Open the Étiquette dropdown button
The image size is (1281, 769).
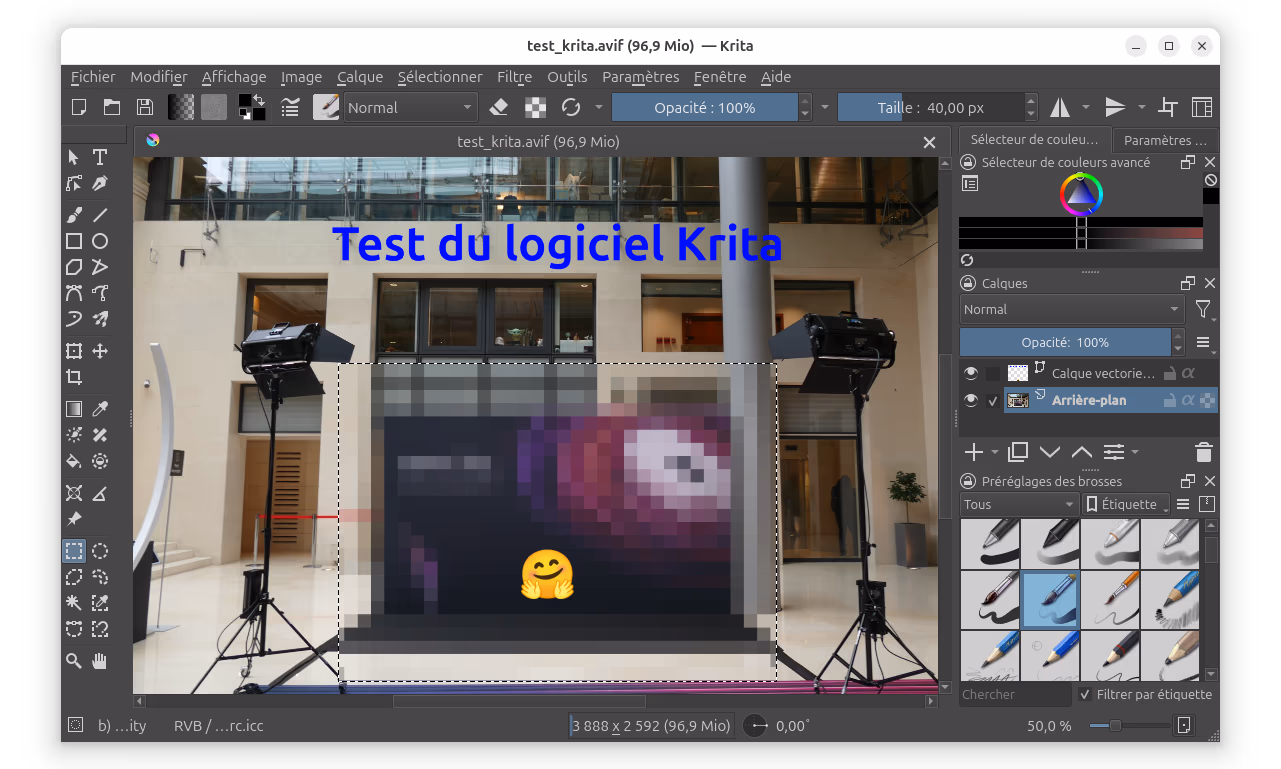click(1127, 504)
